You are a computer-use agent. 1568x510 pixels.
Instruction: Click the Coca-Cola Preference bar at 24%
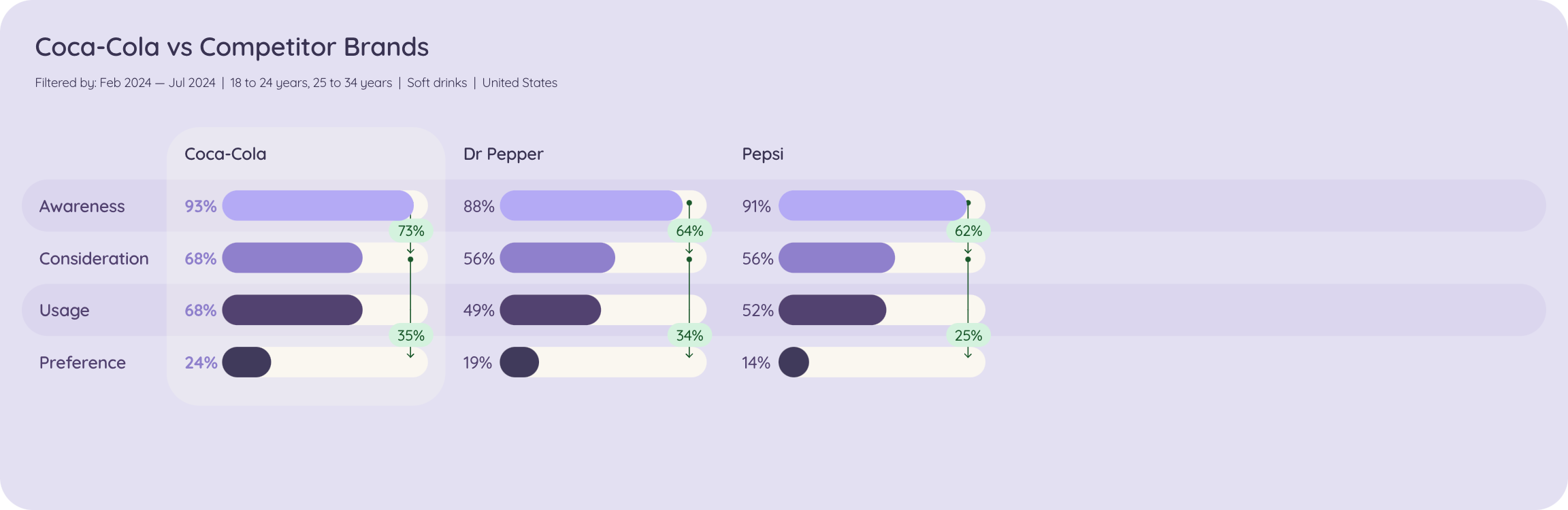pyautogui.click(x=246, y=362)
